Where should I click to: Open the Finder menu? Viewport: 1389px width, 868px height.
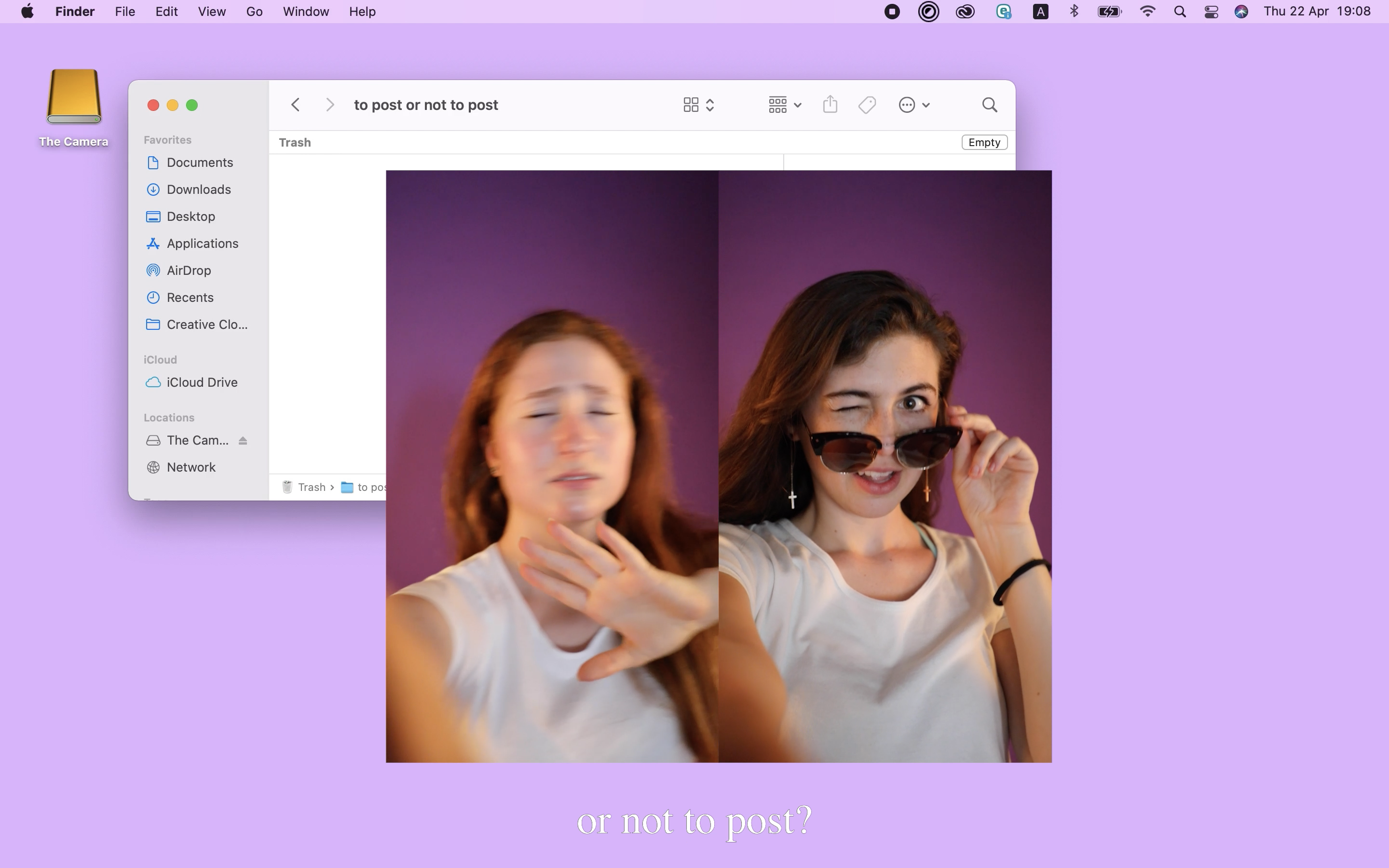click(75, 12)
